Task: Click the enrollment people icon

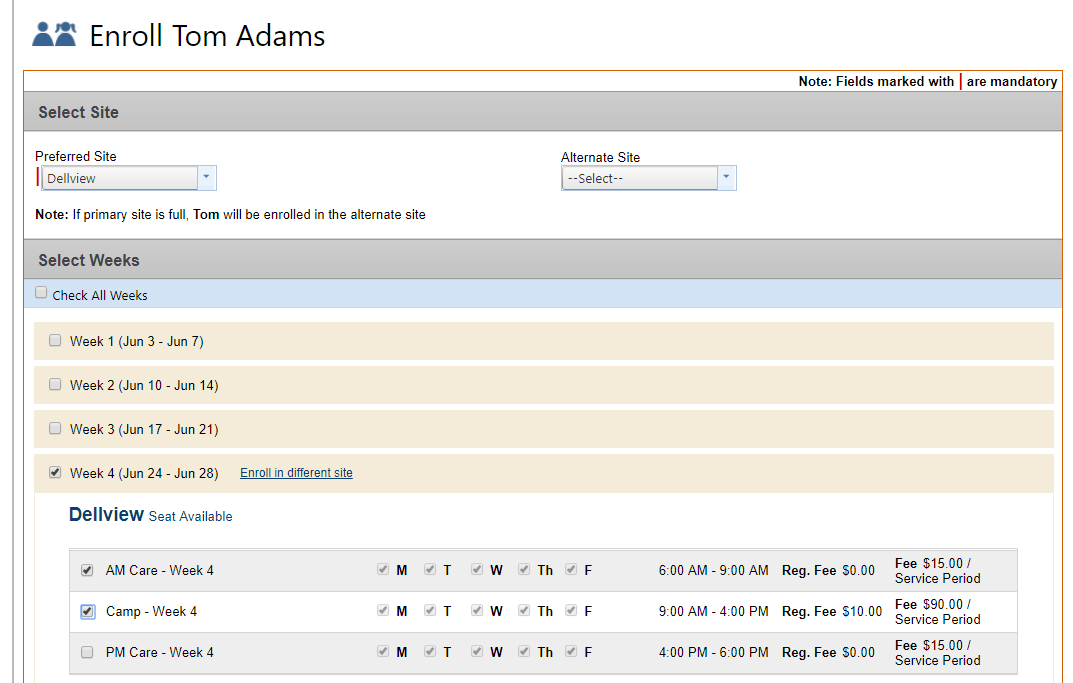Action: pyautogui.click(x=54, y=35)
